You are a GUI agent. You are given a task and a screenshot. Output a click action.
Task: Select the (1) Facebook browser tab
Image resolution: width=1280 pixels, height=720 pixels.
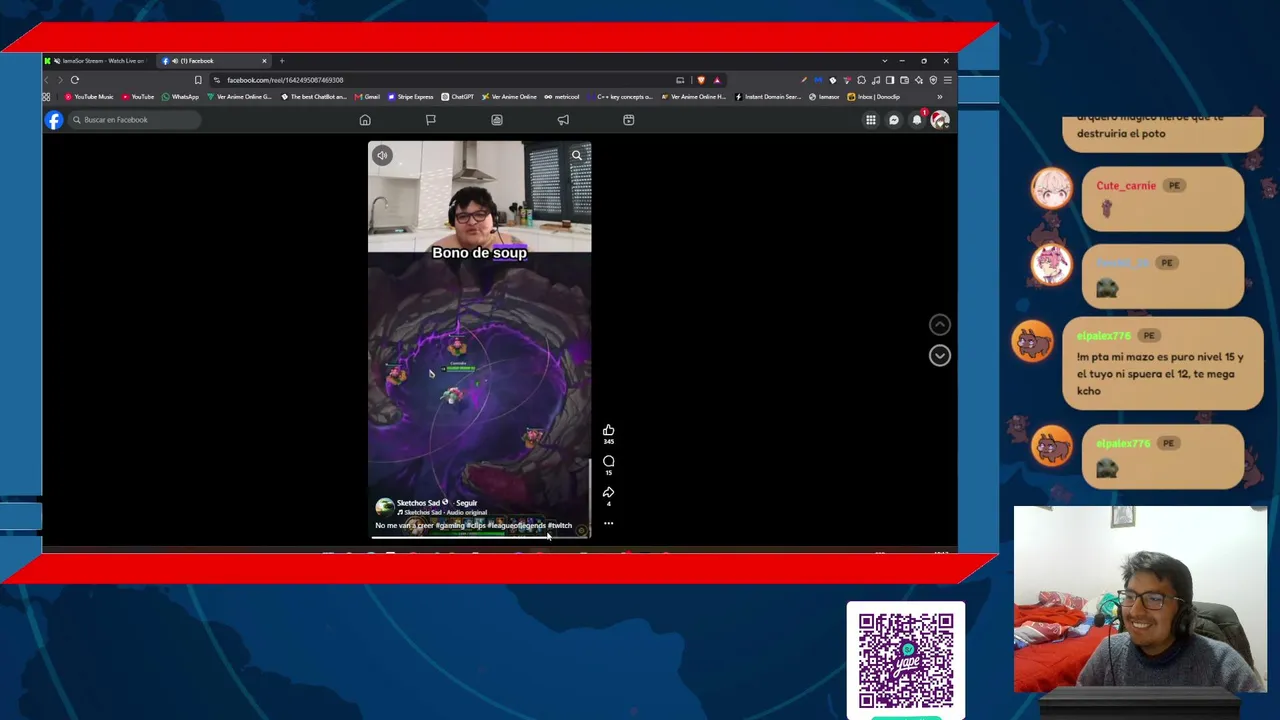click(214, 61)
